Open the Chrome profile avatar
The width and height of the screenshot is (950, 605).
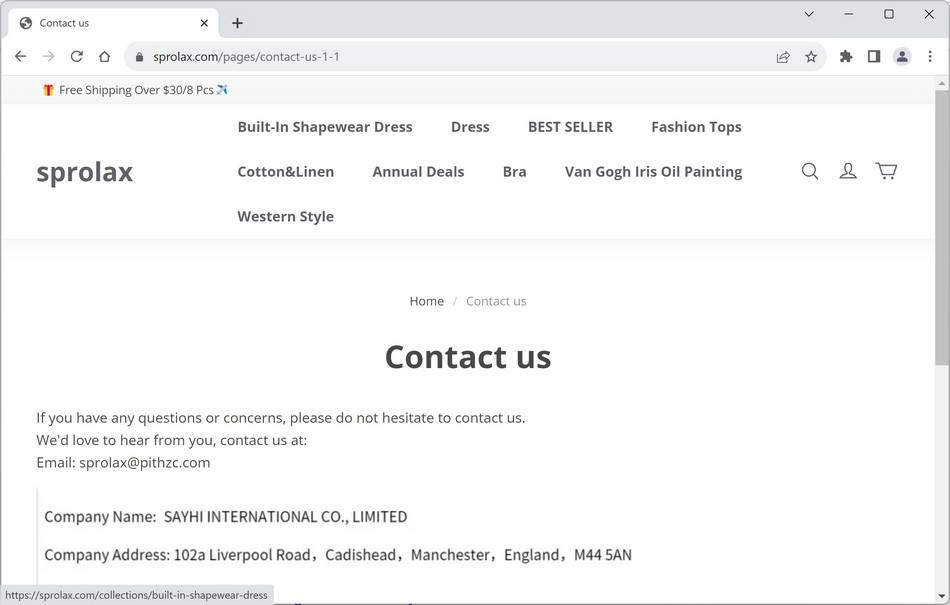[x=902, y=56]
